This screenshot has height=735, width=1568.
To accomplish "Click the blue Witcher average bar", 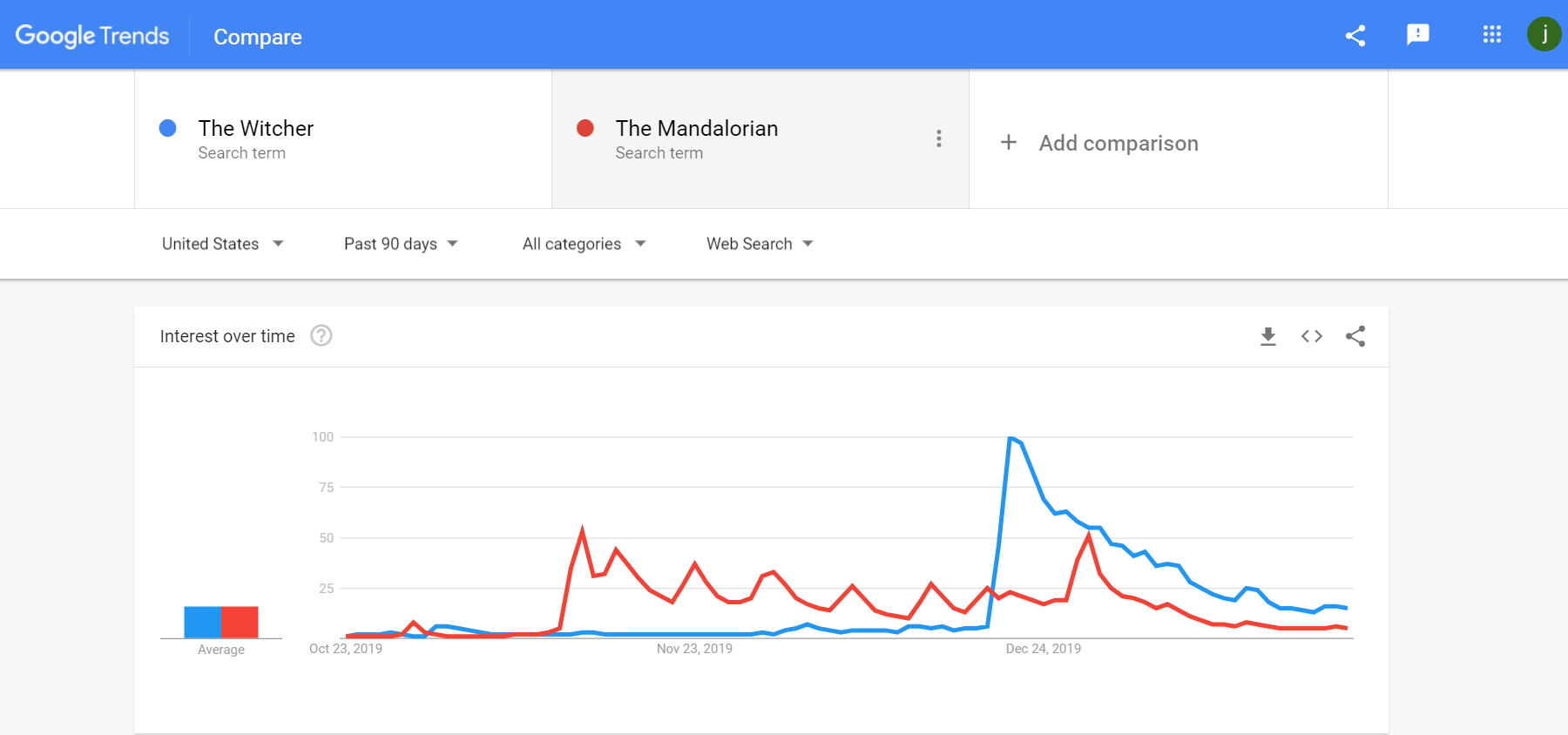I will tap(203, 622).
